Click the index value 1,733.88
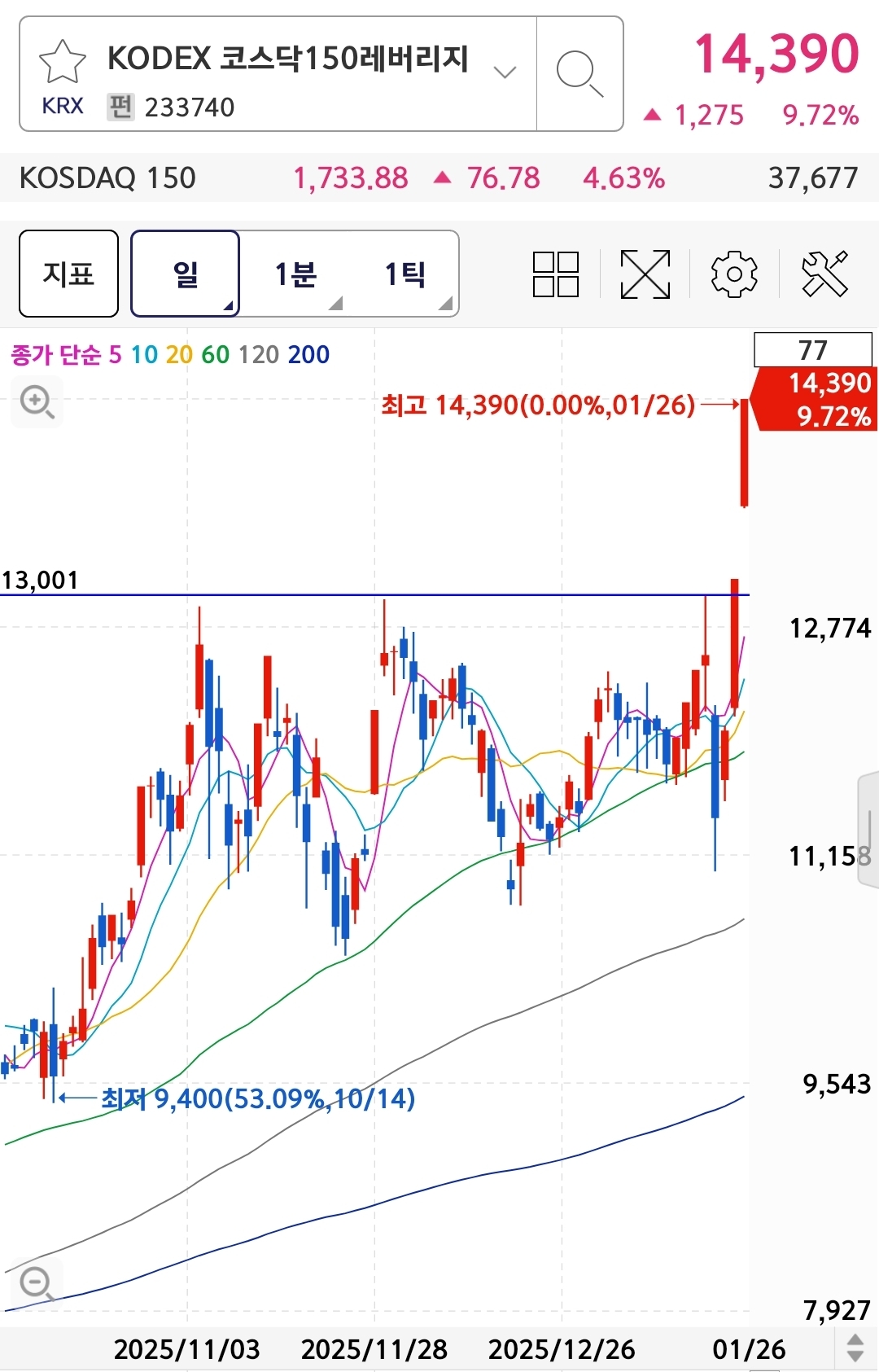Screen dimensions: 879x1372 click(x=351, y=178)
